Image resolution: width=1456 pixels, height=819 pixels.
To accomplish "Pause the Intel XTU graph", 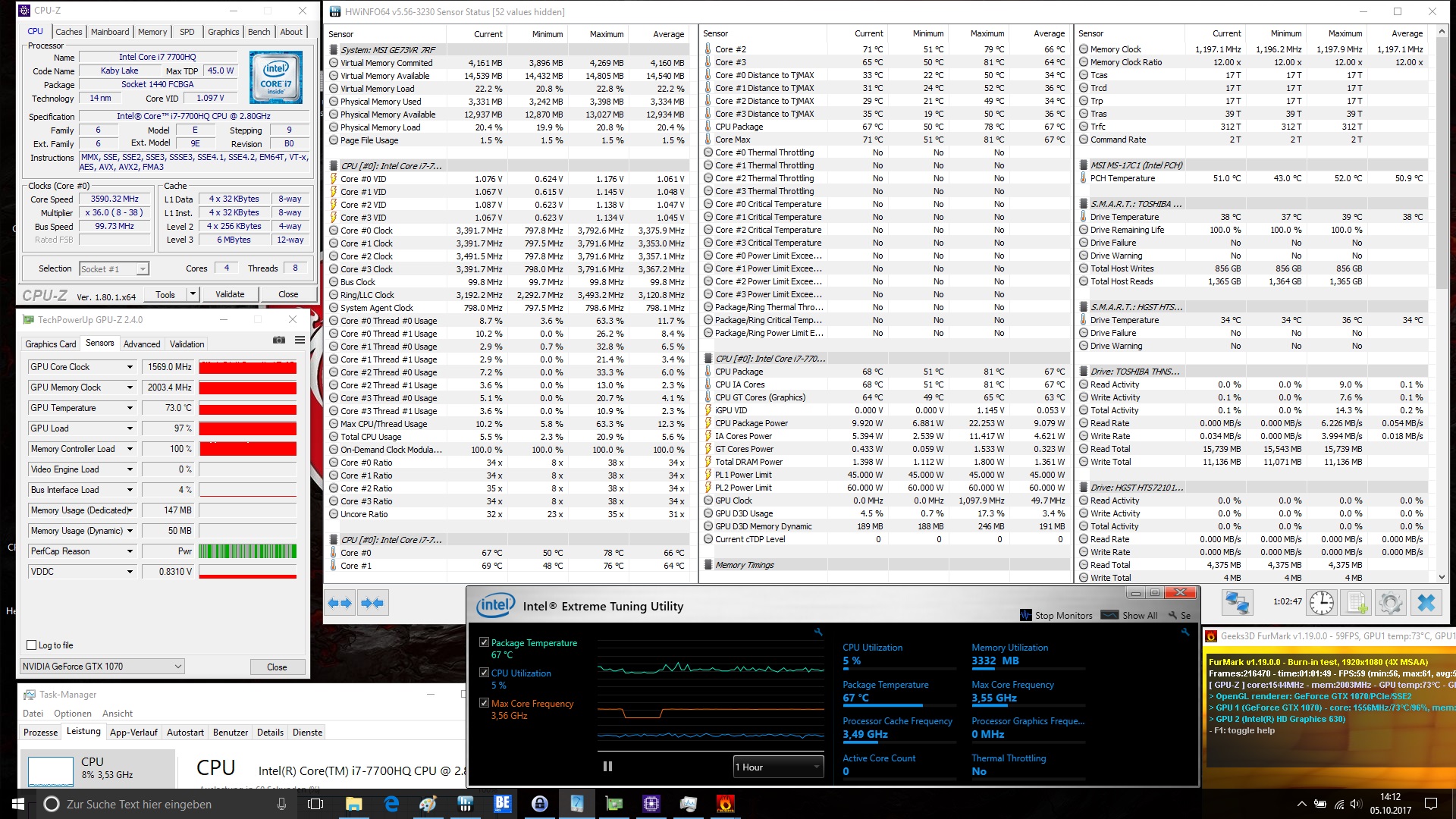I will click(607, 767).
